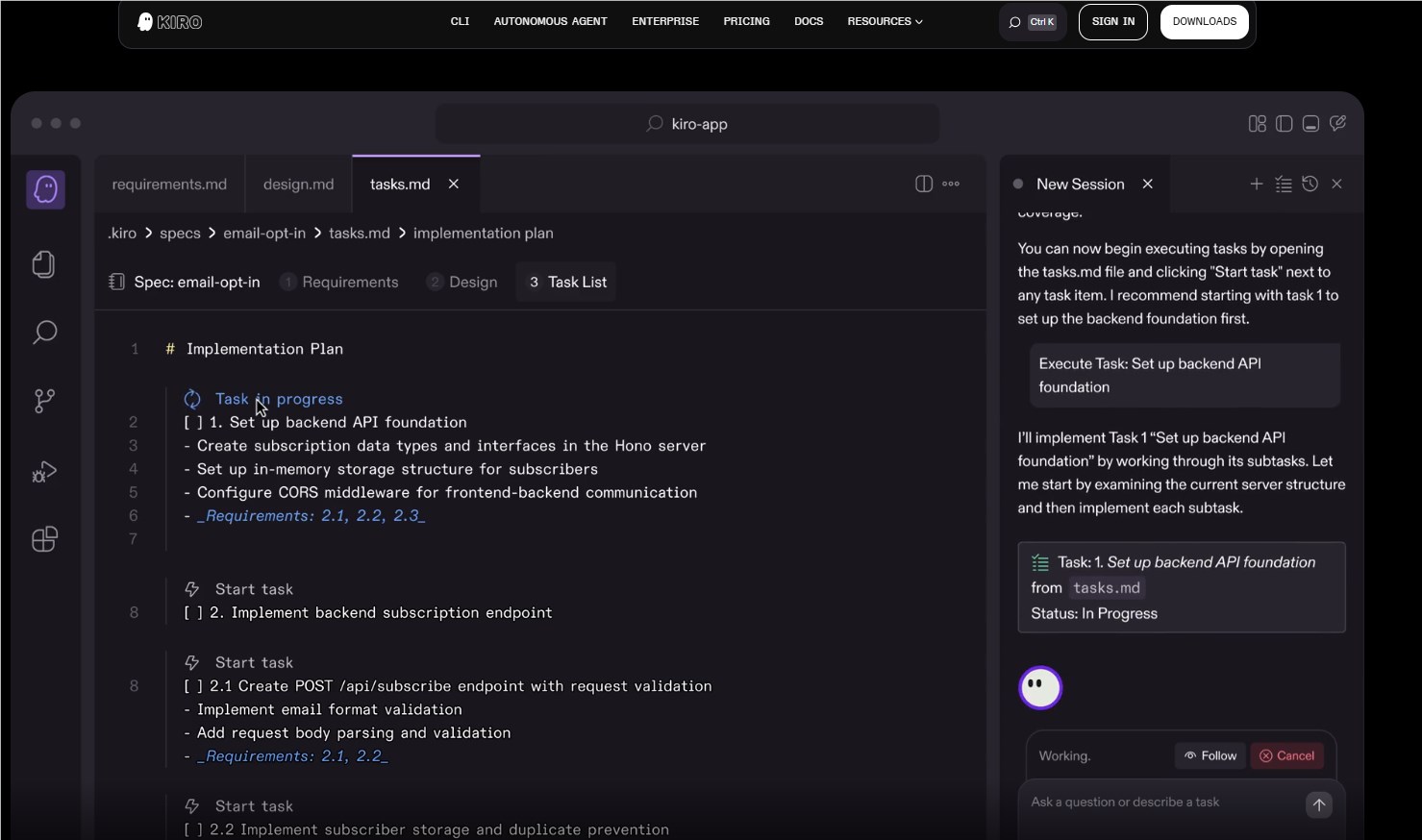The width and height of the screenshot is (1422, 840).
Task: Open the Search icon in activity bar
Action: [44, 333]
